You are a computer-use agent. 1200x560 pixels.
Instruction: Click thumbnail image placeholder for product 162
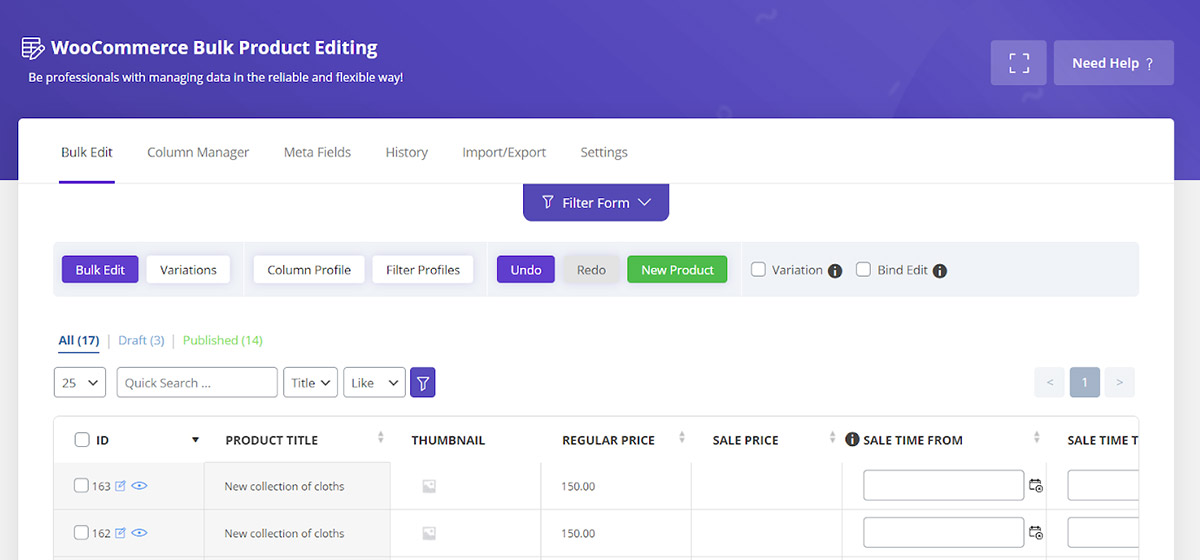point(429,533)
